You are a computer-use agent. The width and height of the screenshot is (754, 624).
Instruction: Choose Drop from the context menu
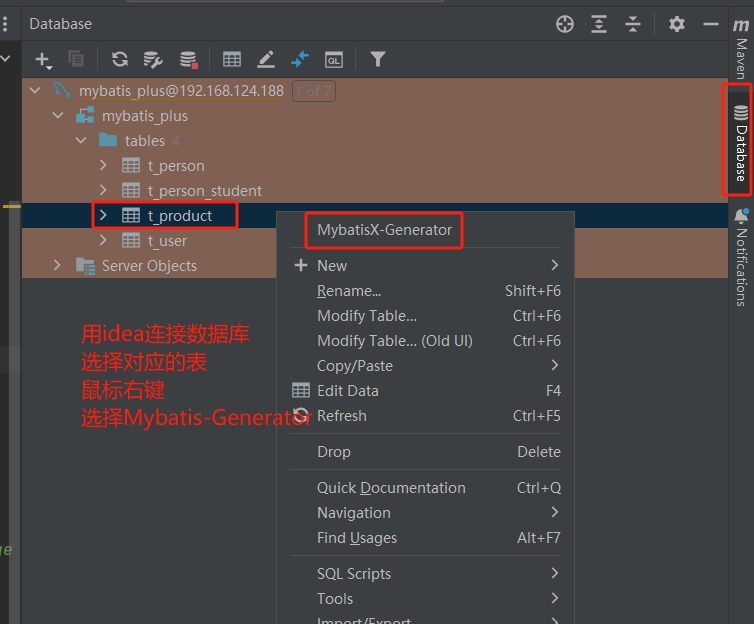(x=426, y=451)
